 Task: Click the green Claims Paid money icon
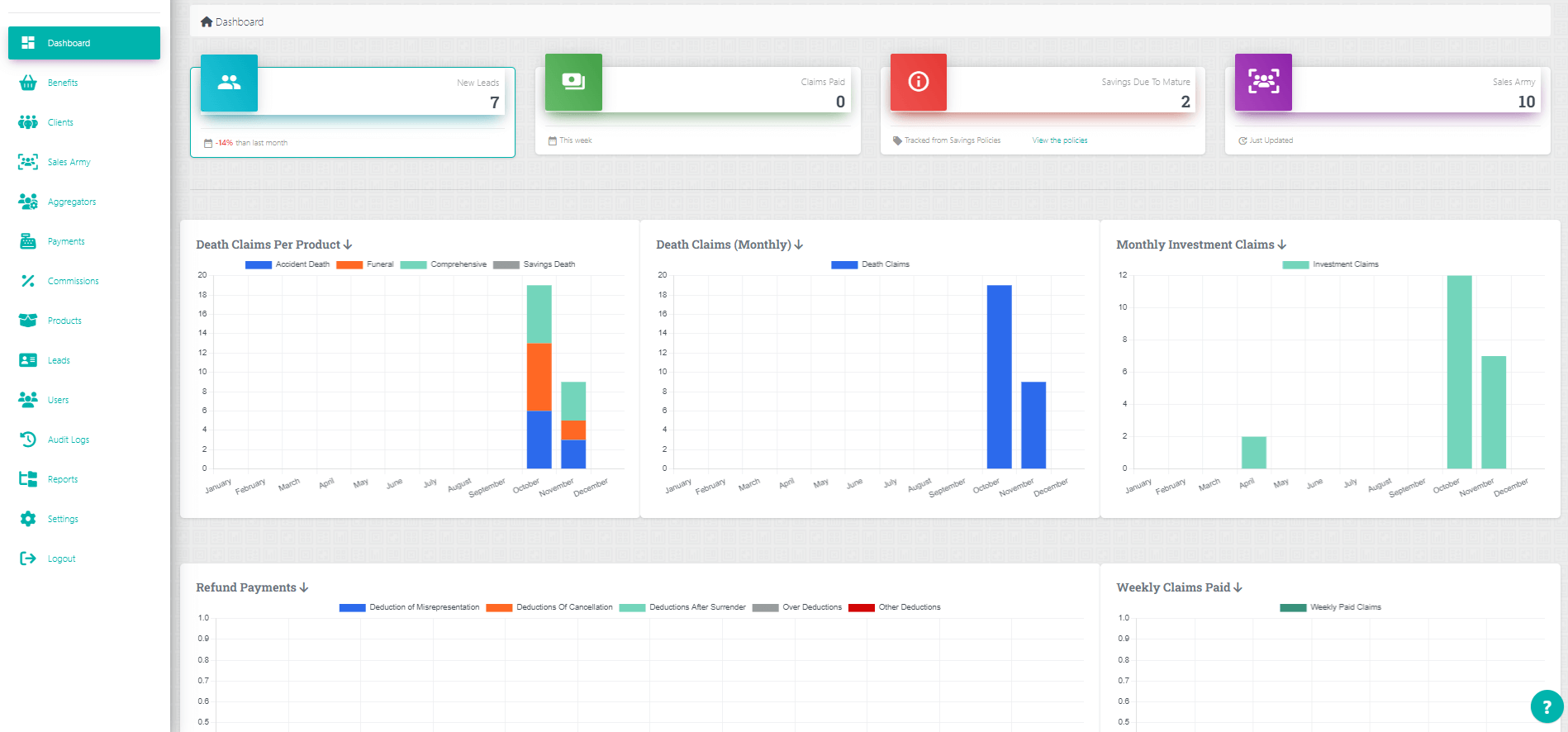573,82
